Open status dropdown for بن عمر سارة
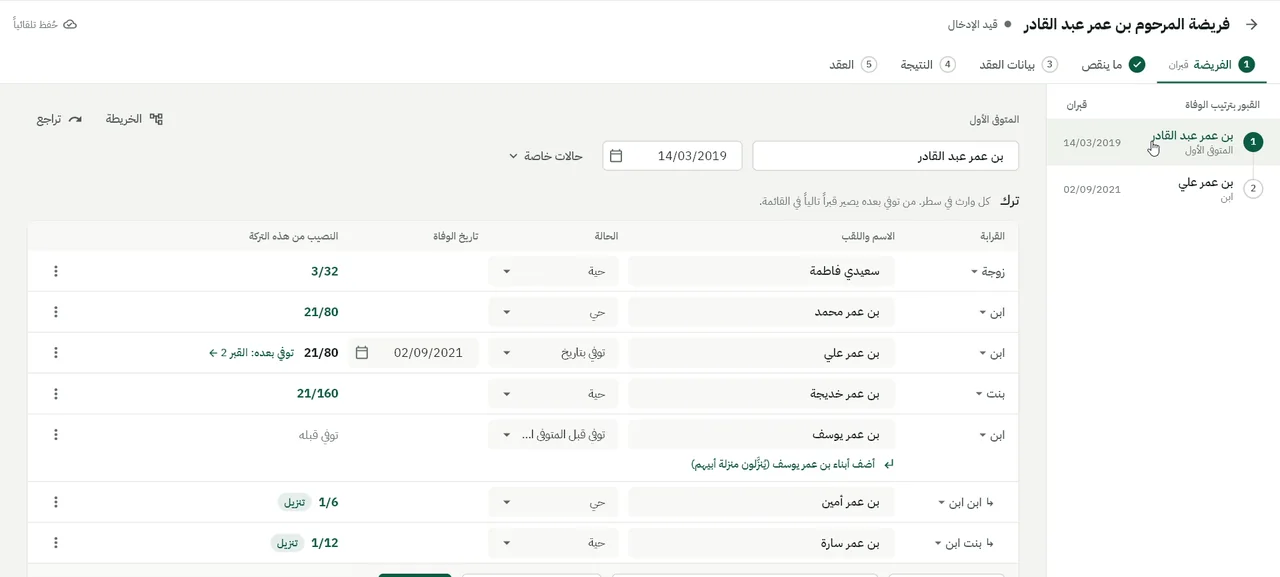The image size is (1280, 577). coord(553,543)
